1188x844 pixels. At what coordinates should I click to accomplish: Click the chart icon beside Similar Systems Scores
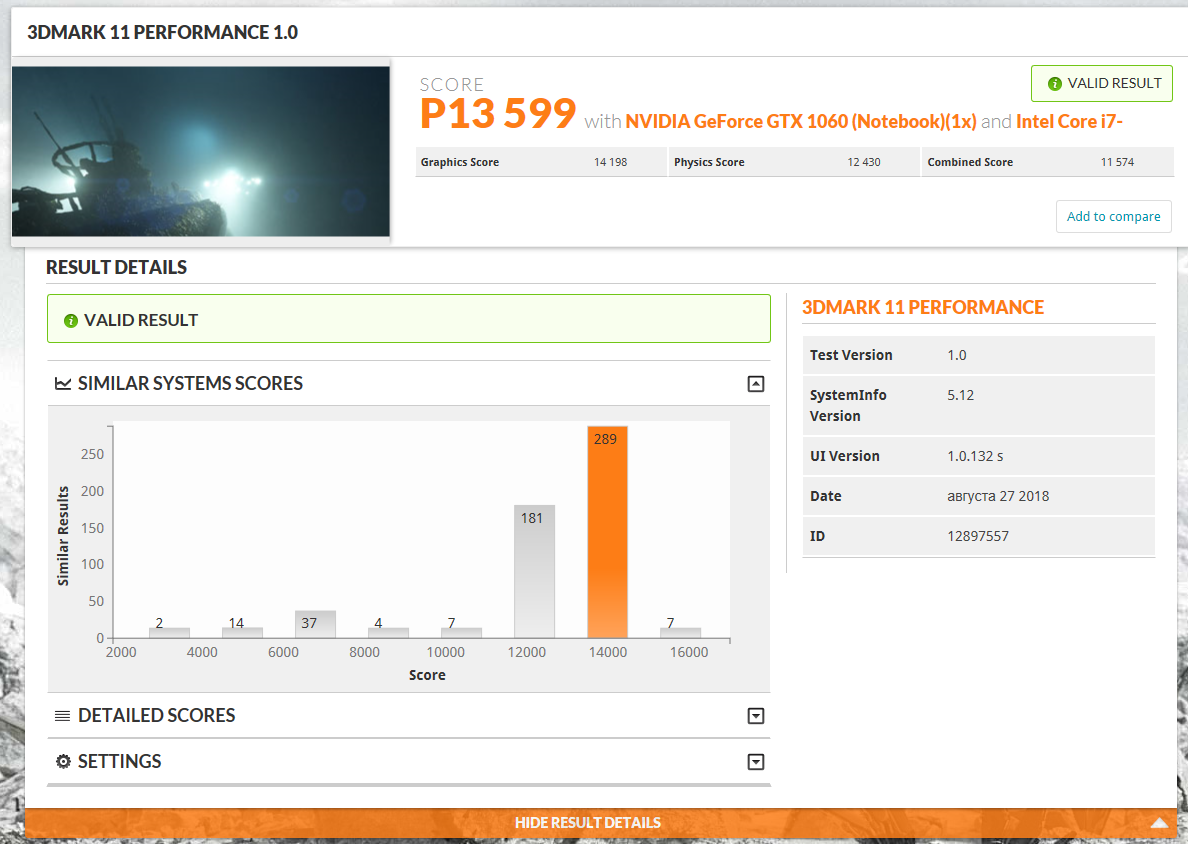(63, 384)
